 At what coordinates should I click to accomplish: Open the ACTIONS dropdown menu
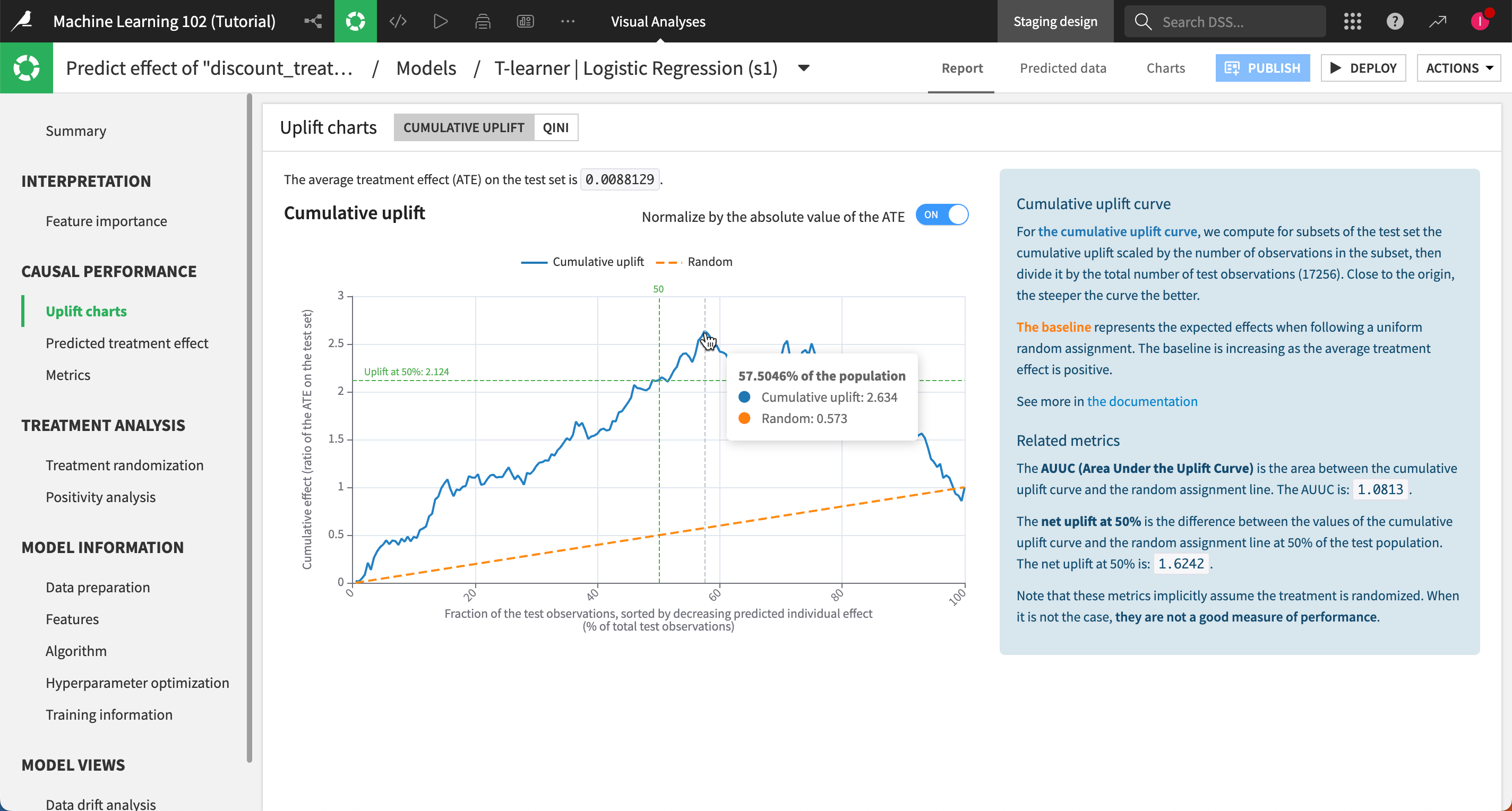tap(1458, 68)
